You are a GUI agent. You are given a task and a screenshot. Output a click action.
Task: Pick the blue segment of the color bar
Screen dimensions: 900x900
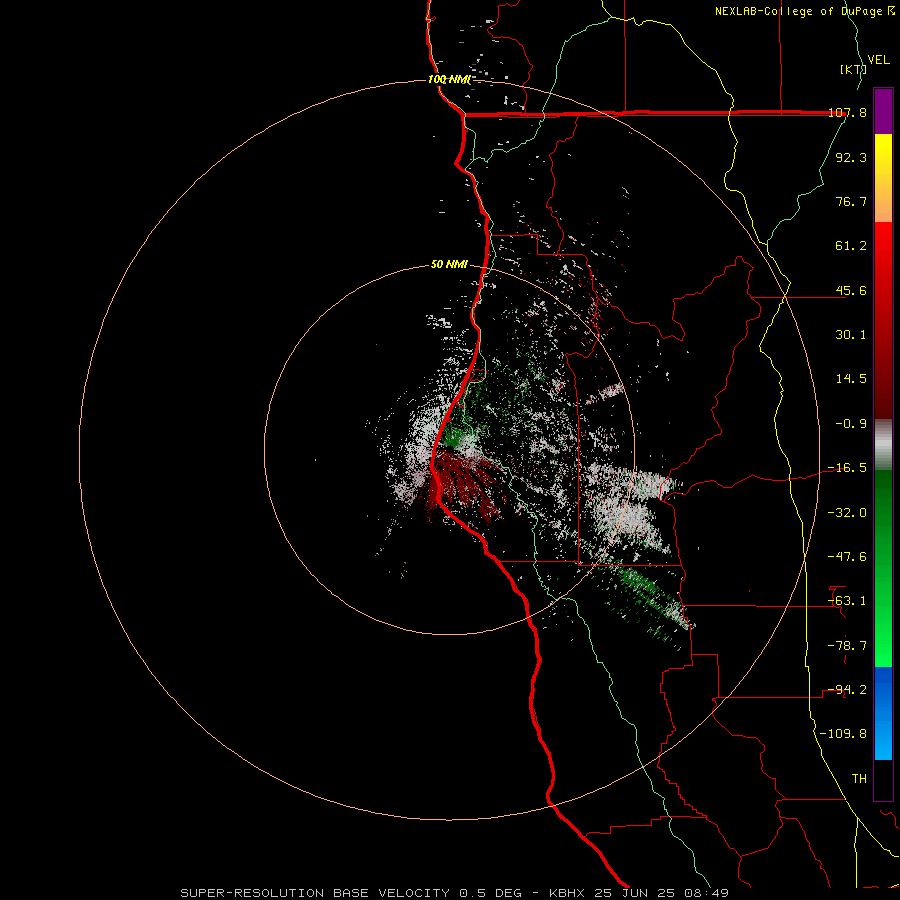(x=883, y=713)
